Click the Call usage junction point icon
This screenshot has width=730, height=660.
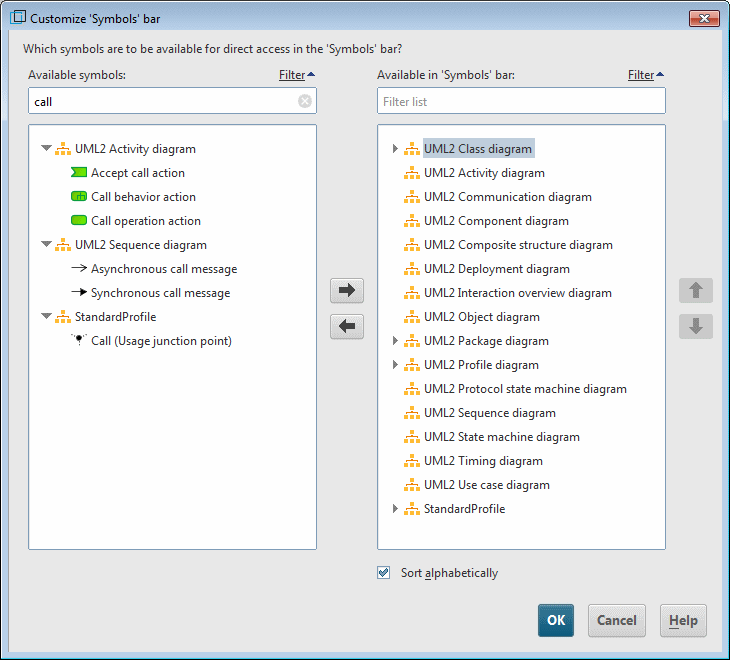pos(79,340)
